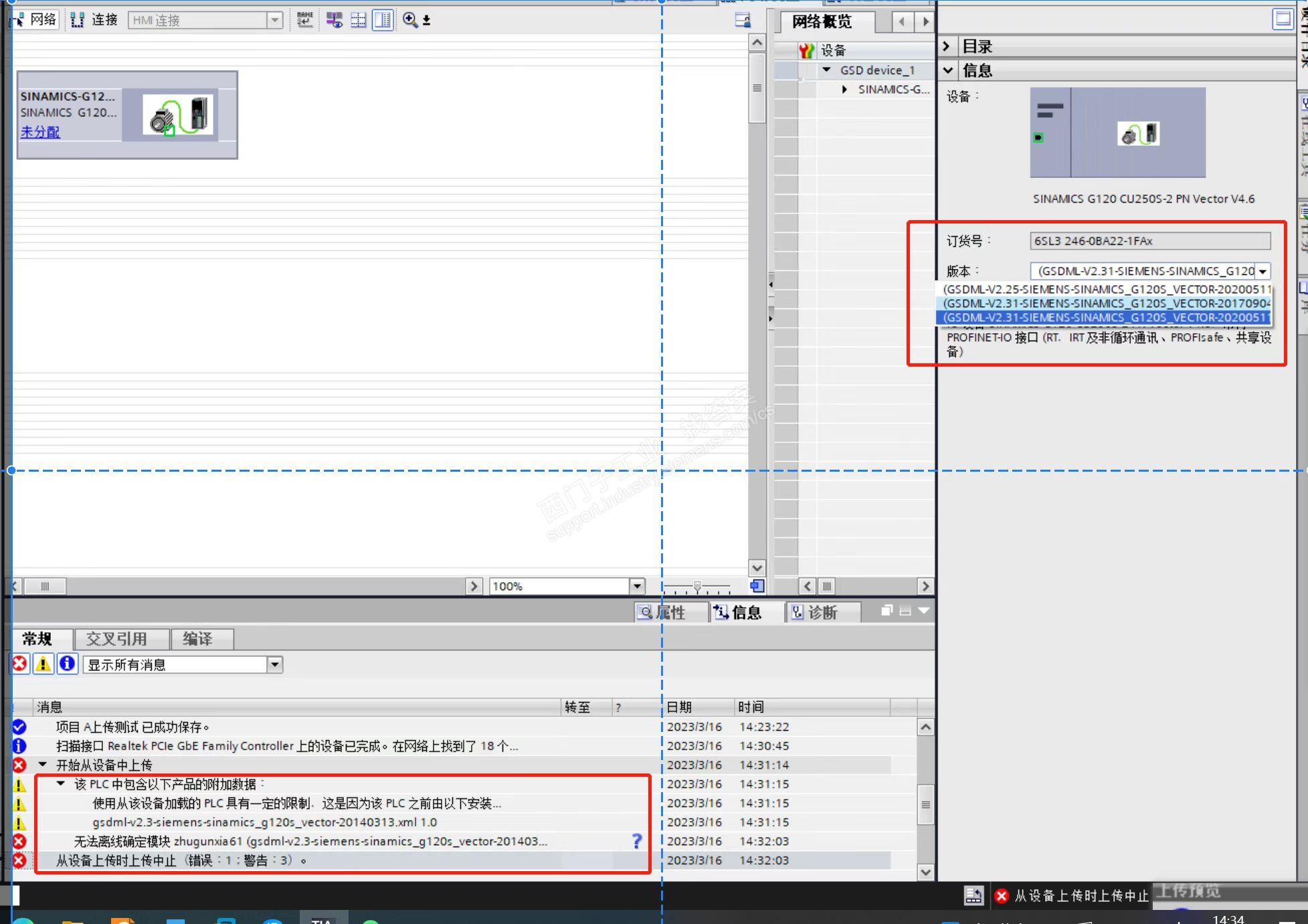This screenshot has height=924, width=1308.
Task: Click the help question mark in message row
Action: [x=636, y=841]
